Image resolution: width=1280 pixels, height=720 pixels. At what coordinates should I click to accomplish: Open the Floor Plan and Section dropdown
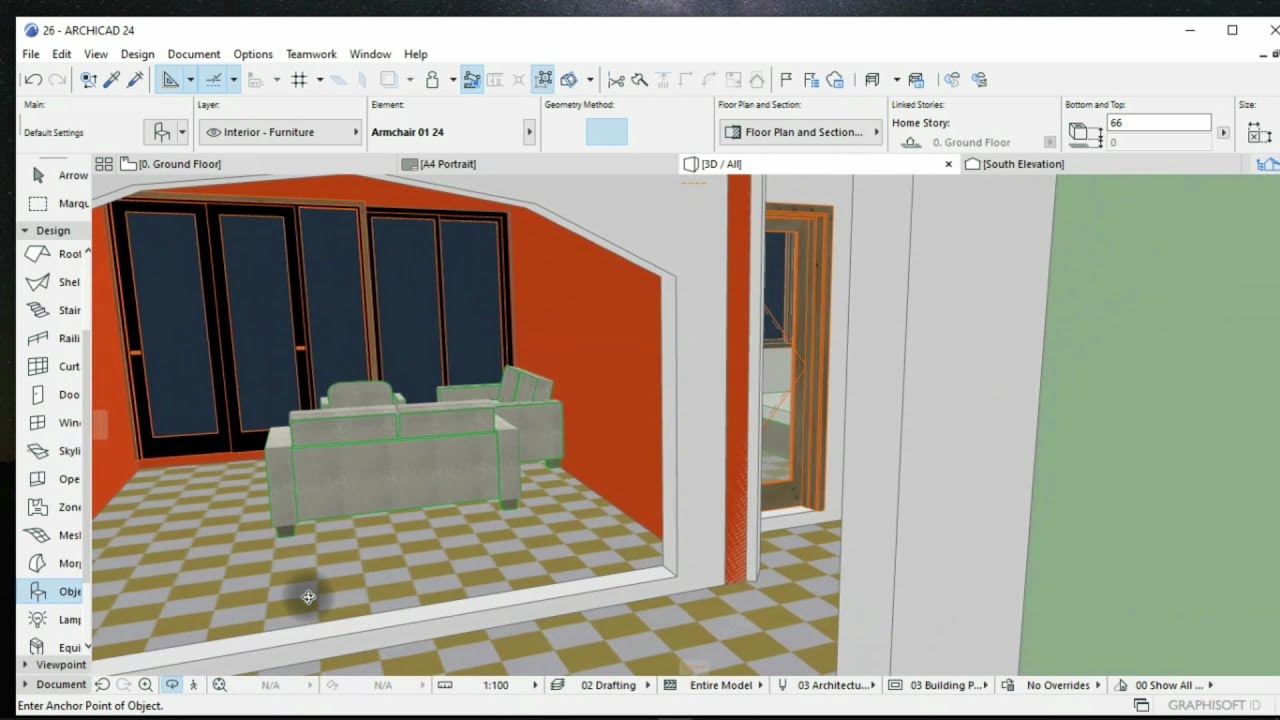(802, 132)
